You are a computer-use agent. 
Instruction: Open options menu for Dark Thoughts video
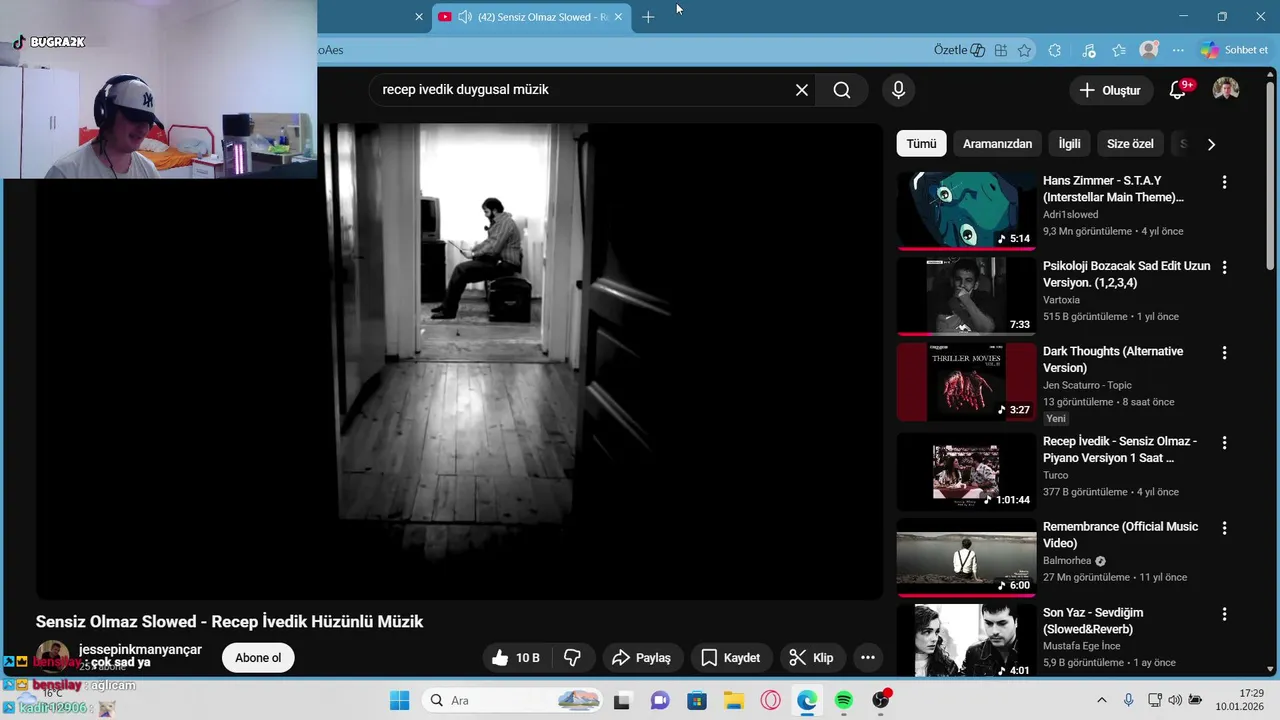(x=1224, y=353)
